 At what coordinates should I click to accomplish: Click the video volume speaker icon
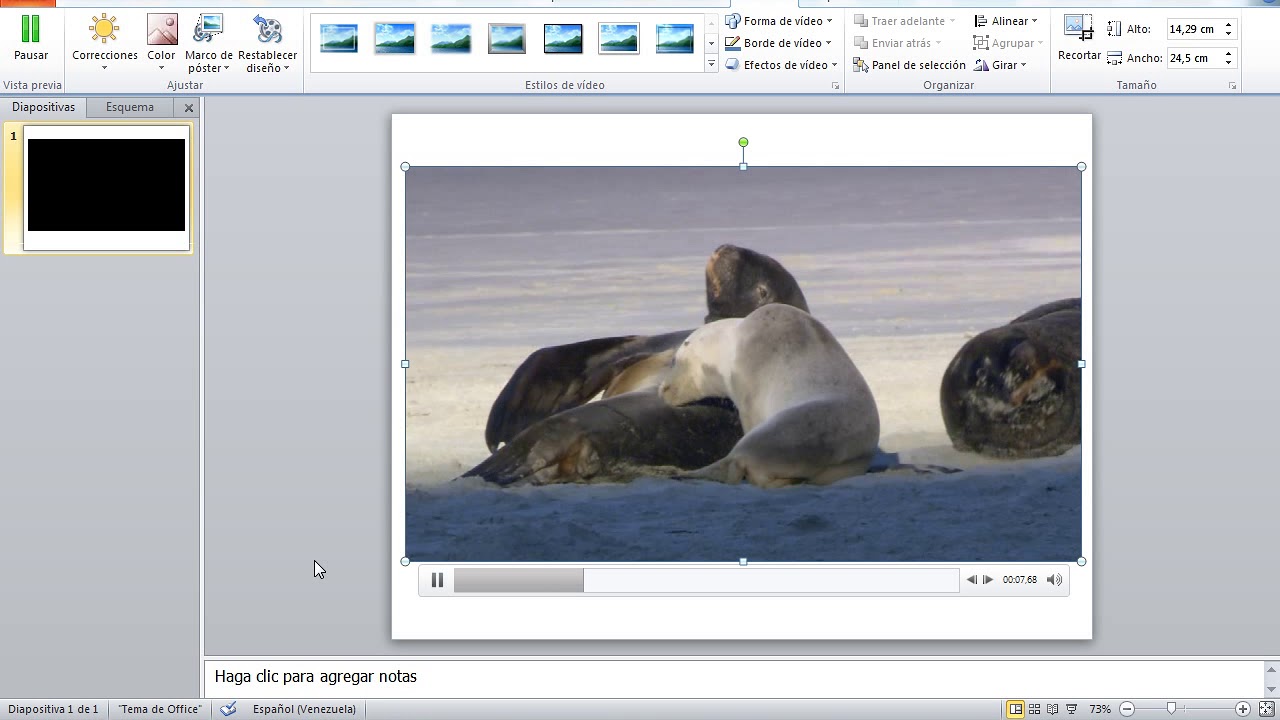click(x=1054, y=580)
